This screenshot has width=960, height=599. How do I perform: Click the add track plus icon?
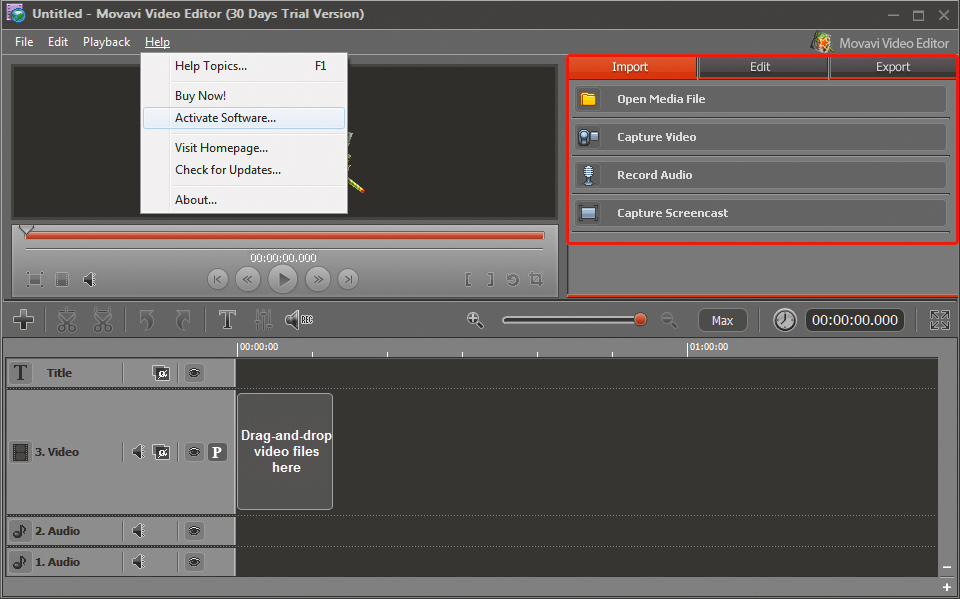[24, 320]
